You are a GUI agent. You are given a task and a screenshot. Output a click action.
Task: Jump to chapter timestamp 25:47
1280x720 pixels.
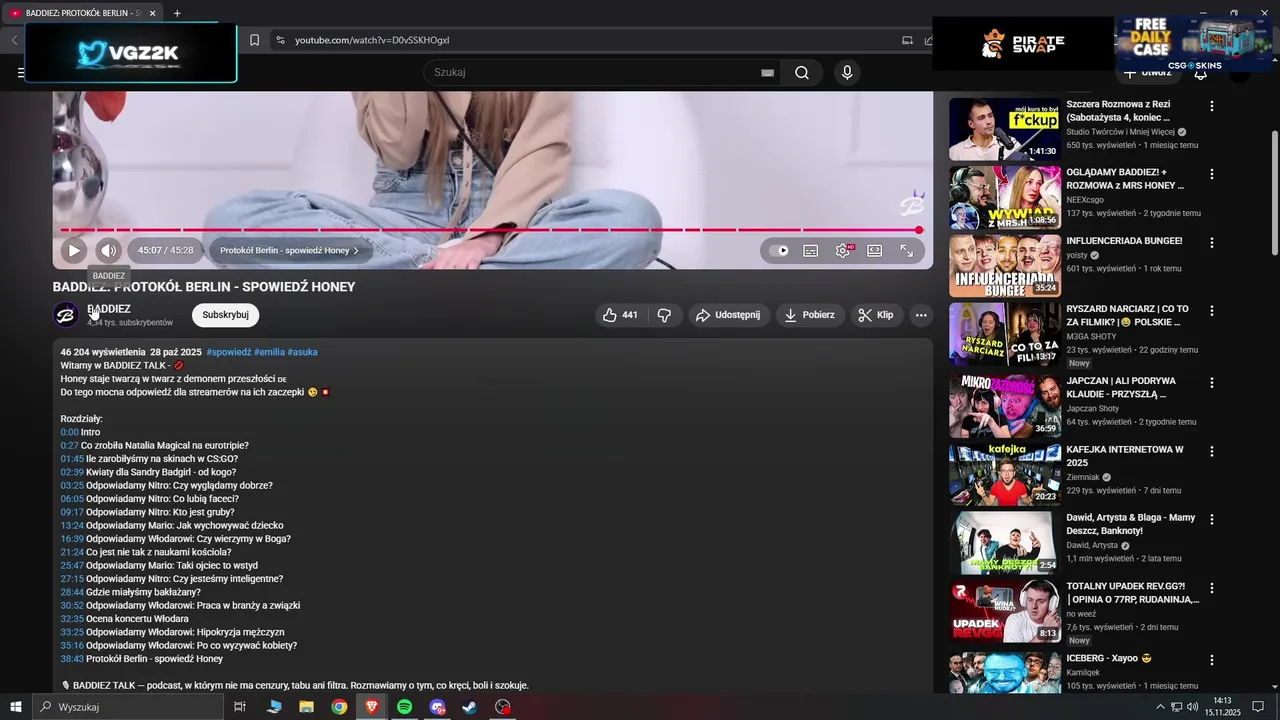coord(72,566)
